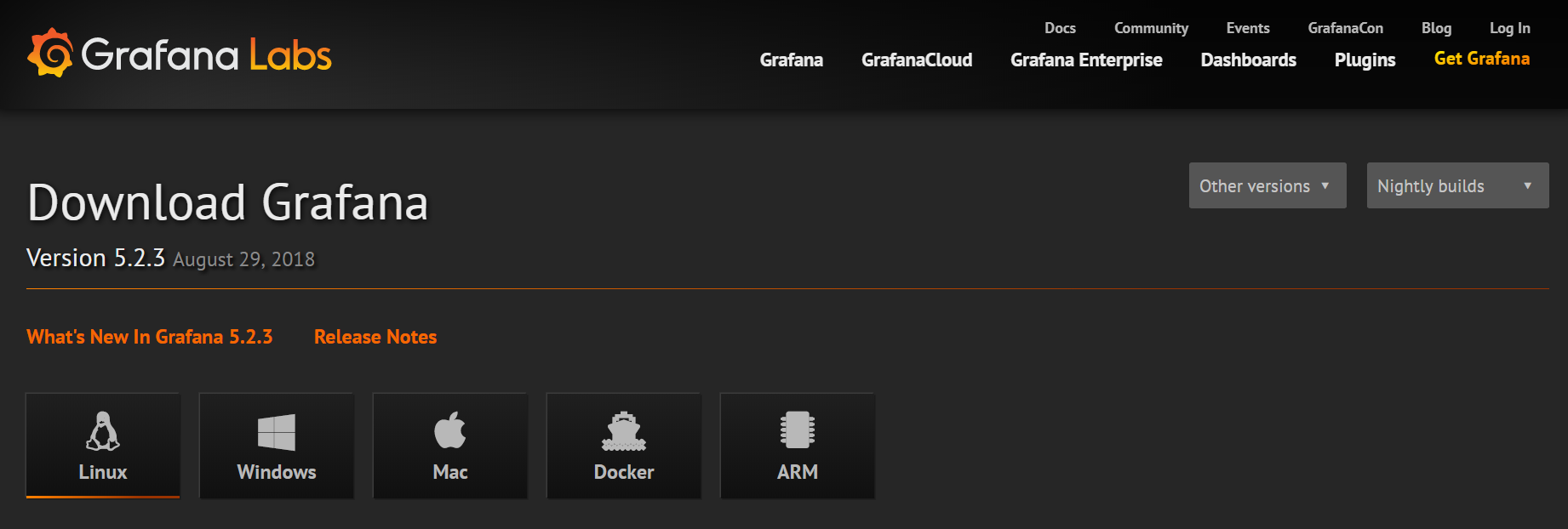Click the Grafana Labs wordmark text
1568x529 pixels.
(x=207, y=55)
